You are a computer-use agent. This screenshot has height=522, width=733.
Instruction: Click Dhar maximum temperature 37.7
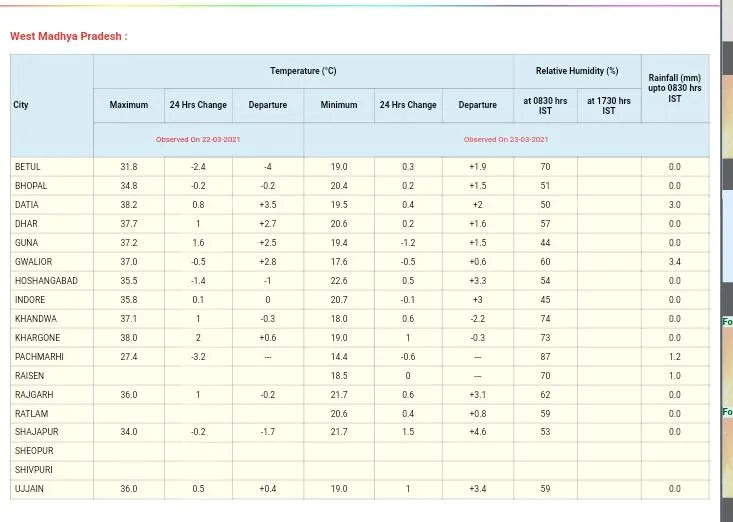tap(129, 224)
